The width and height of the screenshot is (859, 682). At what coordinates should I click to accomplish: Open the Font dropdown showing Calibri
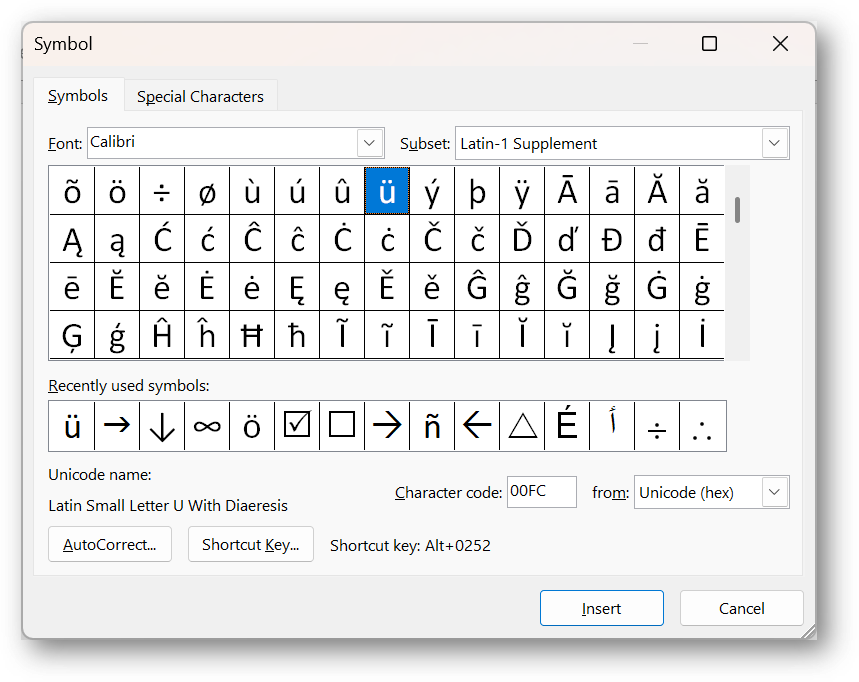pyautogui.click(x=368, y=143)
